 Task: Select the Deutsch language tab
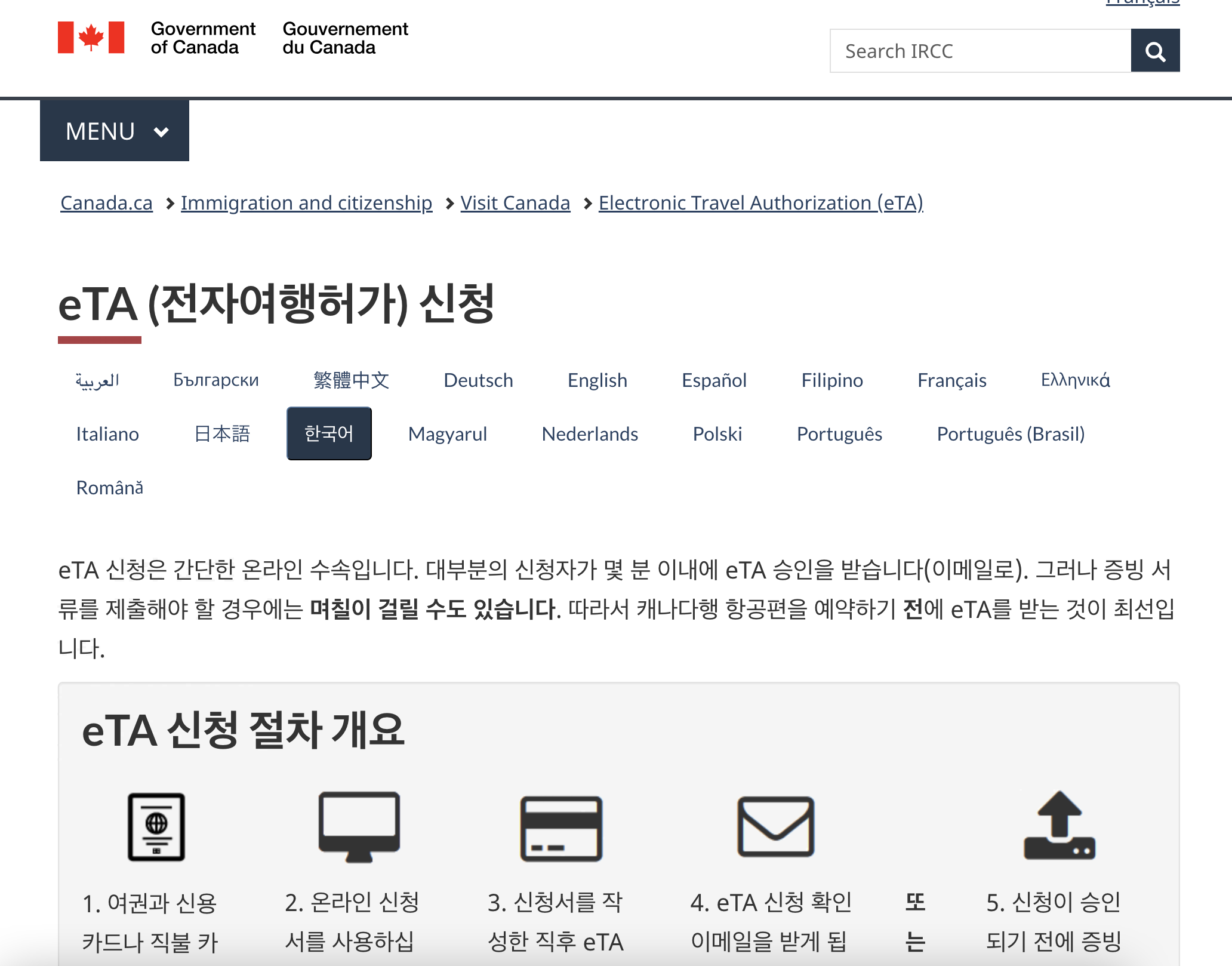point(478,380)
